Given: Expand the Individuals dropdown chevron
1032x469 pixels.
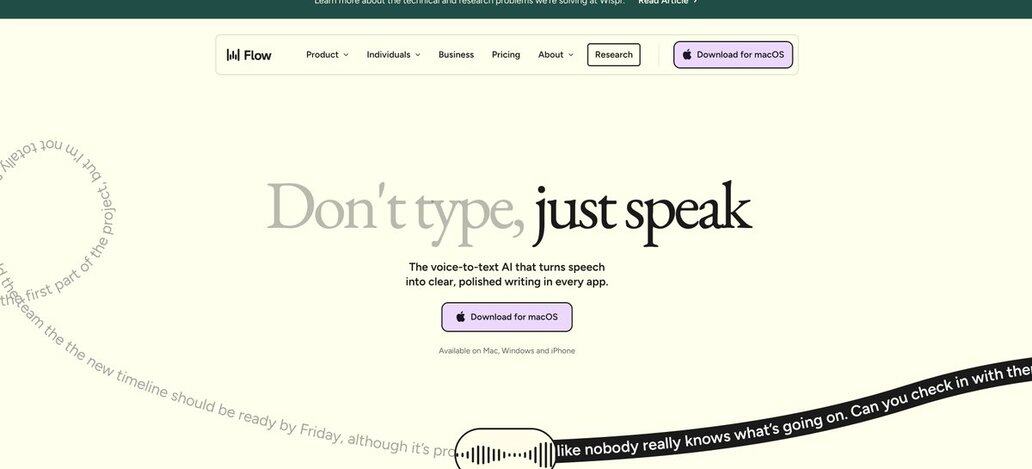Looking at the screenshot, I should click(x=418, y=55).
